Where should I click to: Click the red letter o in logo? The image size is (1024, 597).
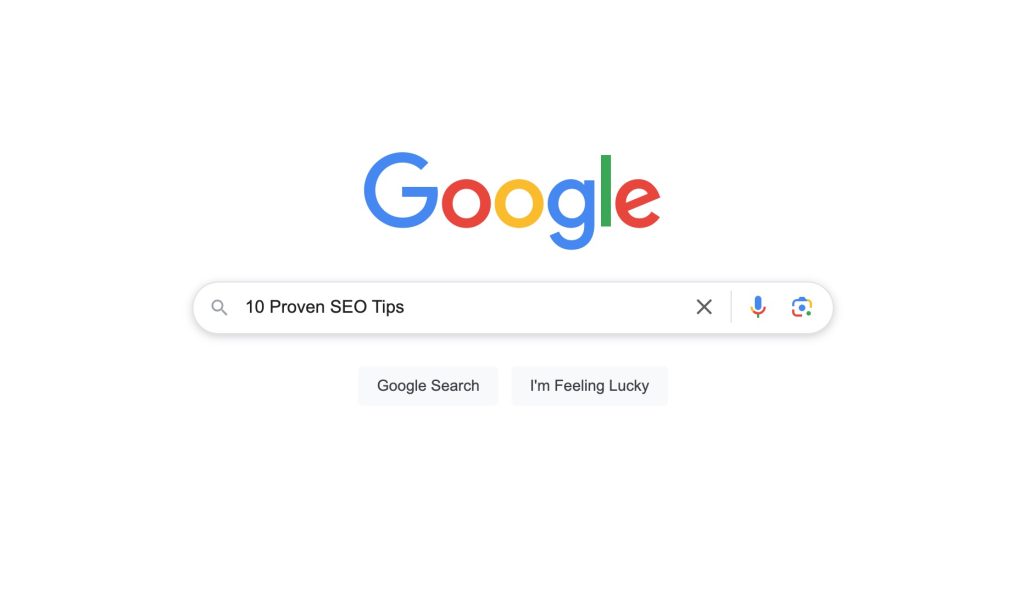[x=466, y=202]
